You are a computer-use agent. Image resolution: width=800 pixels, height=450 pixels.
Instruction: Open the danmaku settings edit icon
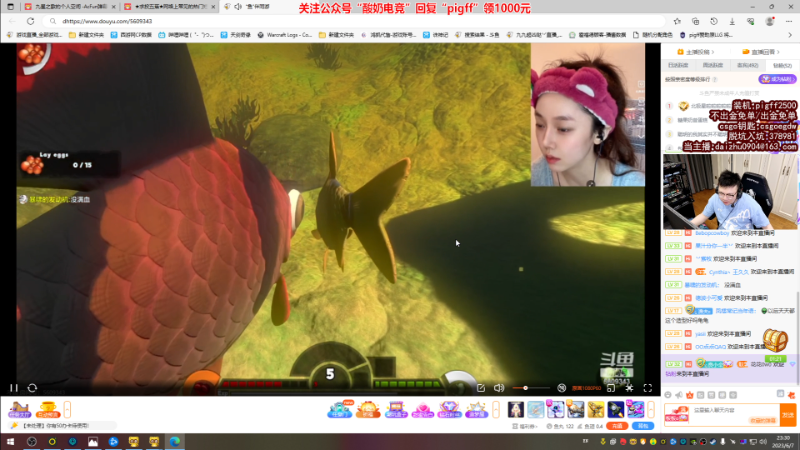(x=481, y=388)
